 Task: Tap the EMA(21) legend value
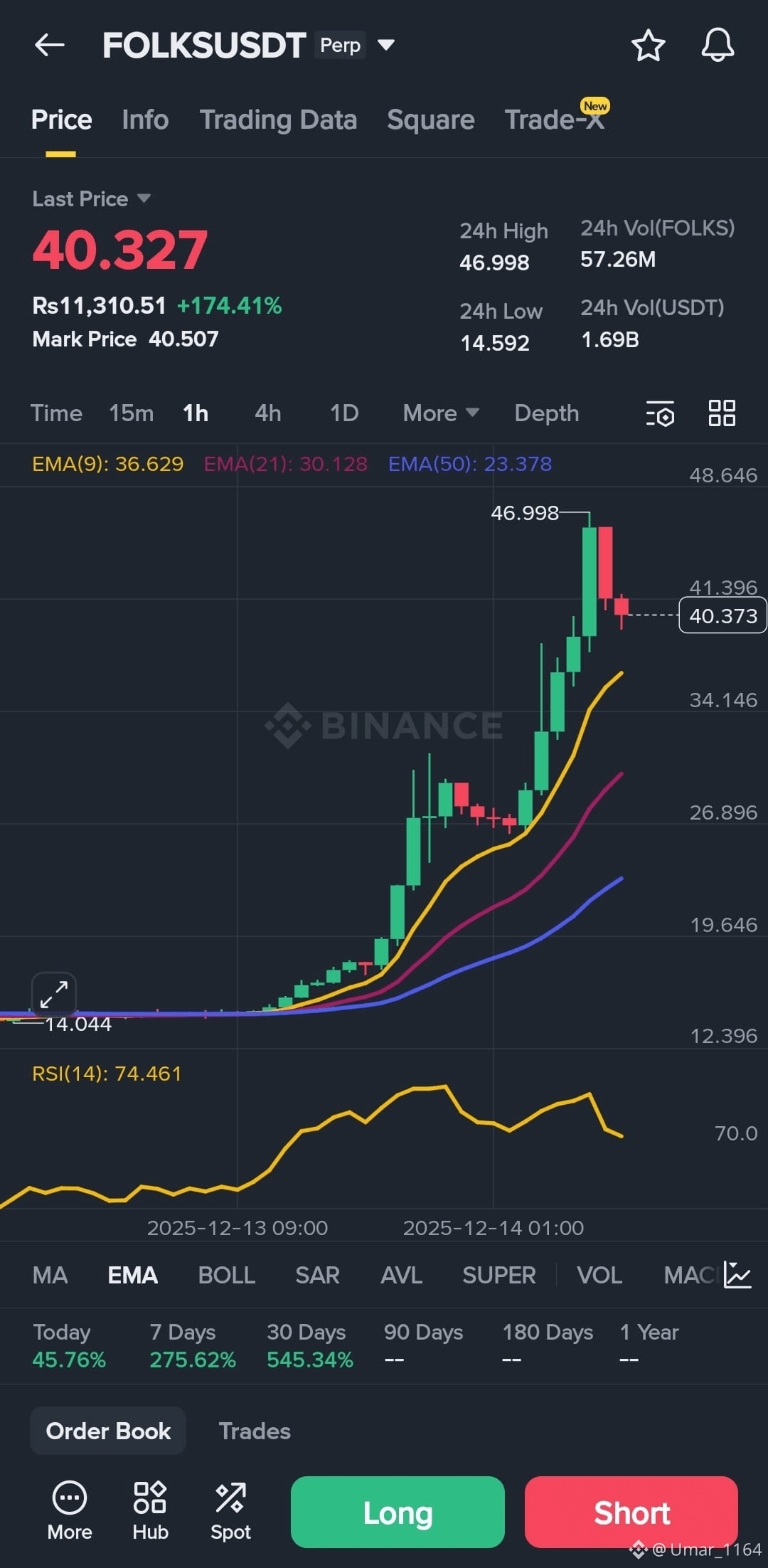(x=286, y=464)
